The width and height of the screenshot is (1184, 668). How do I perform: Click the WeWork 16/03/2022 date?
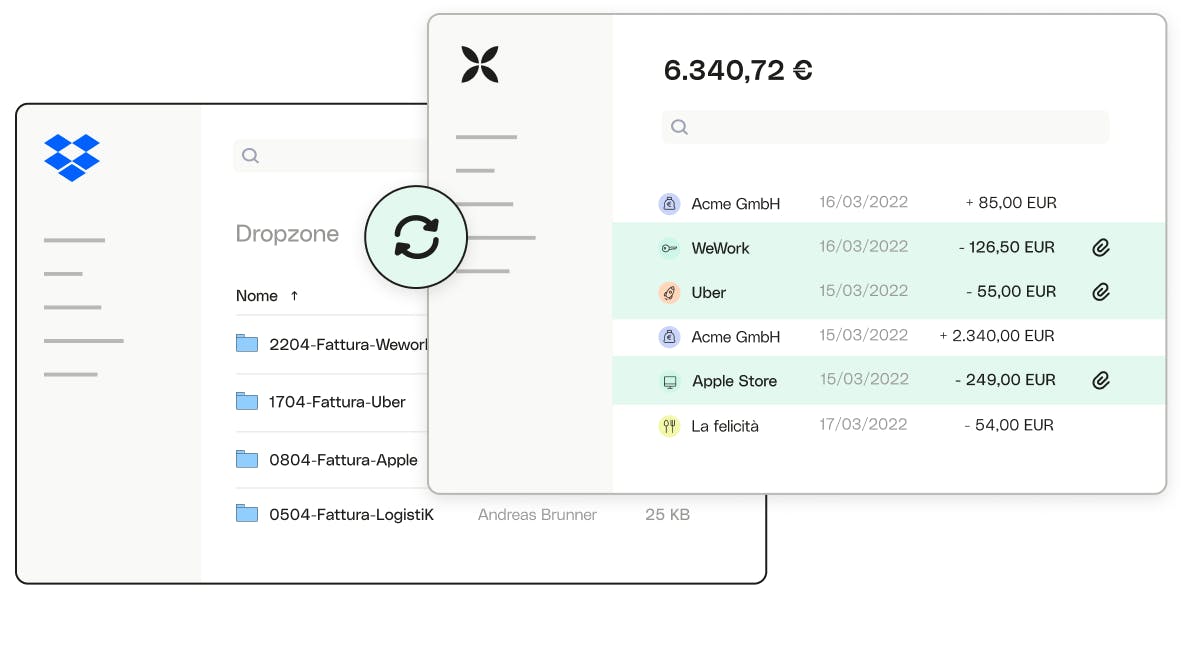[864, 246]
